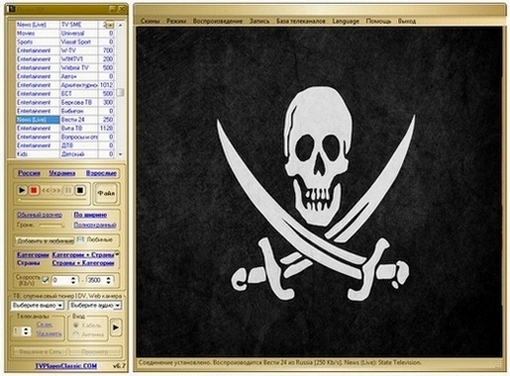Click the Файл button
Screen dimensions: 510x376
(106, 193)
